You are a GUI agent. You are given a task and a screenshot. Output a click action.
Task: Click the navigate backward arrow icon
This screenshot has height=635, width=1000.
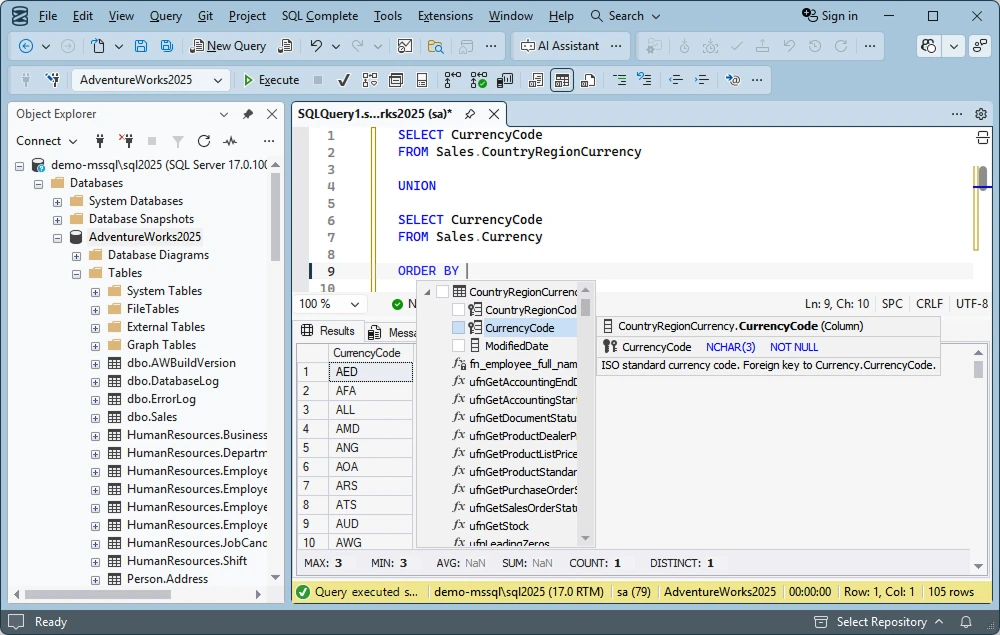click(x=26, y=46)
